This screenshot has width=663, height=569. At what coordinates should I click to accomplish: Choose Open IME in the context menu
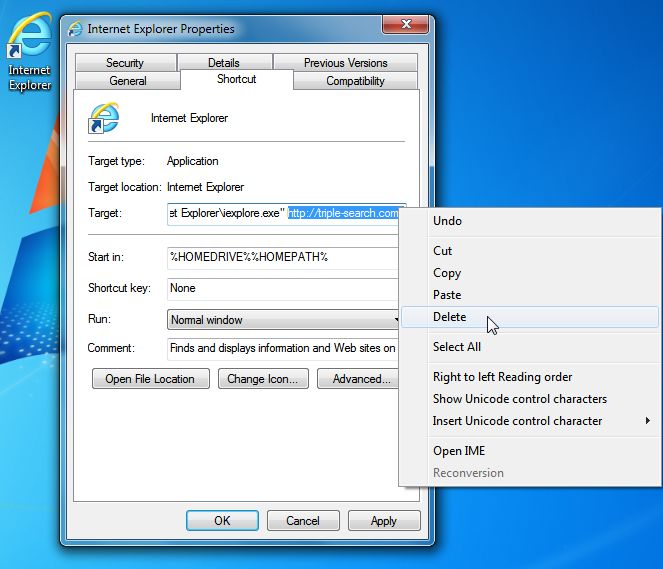click(x=530, y=451)
